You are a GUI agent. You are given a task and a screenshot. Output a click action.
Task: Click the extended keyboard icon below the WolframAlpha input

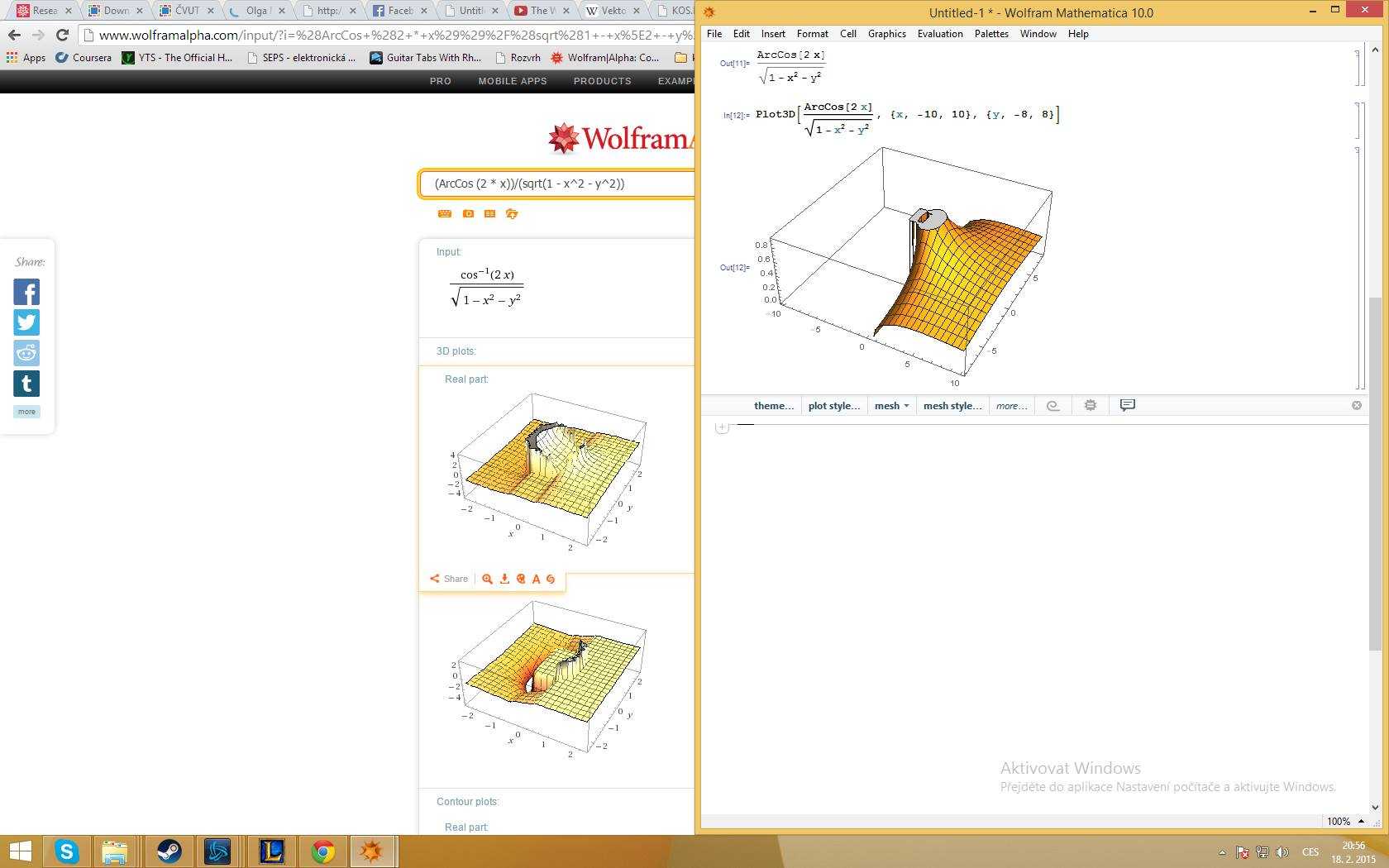tap(445, 214)
